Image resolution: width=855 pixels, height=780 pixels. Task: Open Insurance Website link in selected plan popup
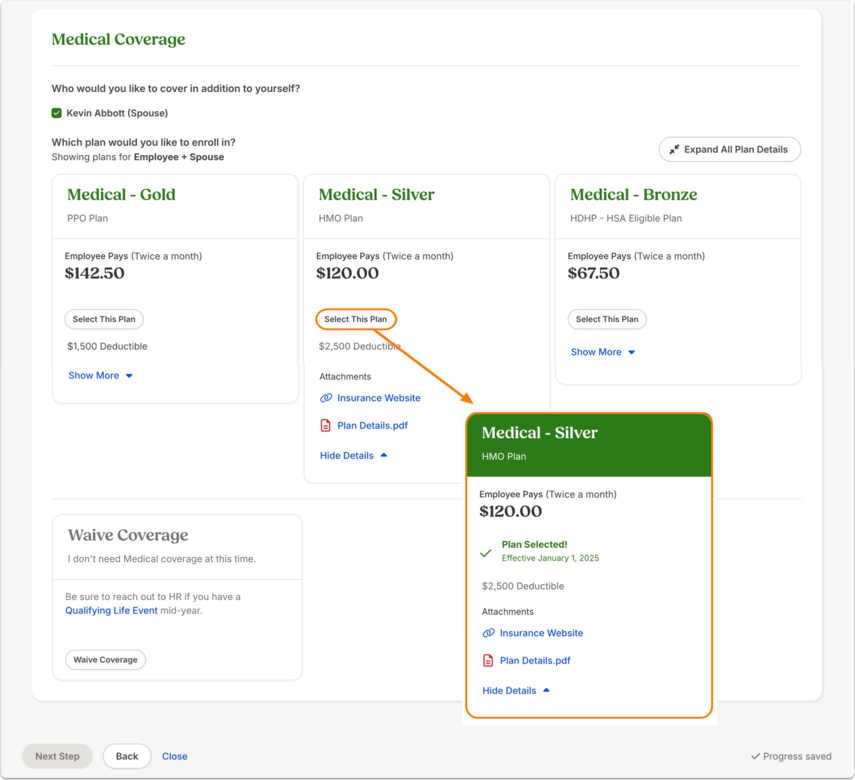541,633
